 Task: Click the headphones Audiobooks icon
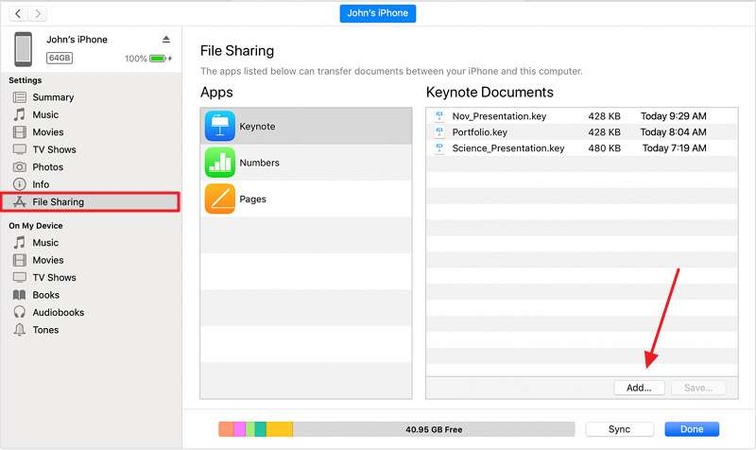[x=19, y=312]
